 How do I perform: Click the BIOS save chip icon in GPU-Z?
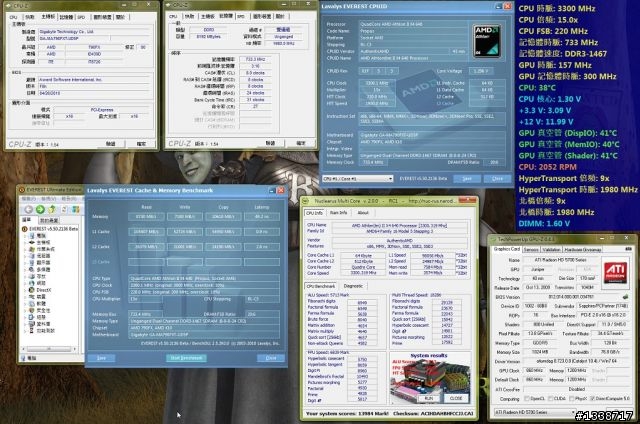pyautogui.click(x=625, y=297)
